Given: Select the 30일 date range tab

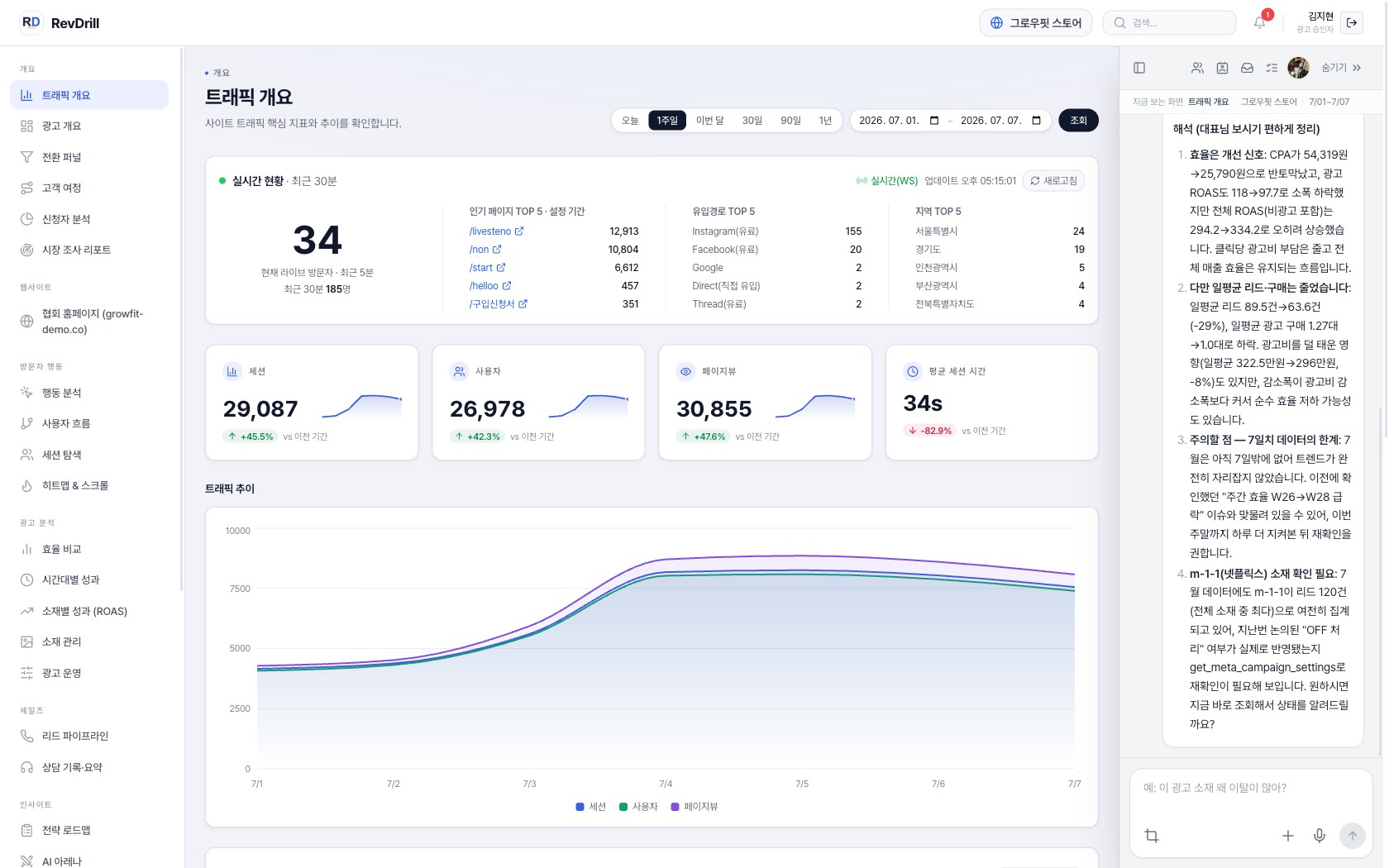Looking at the screenshot, I should (x=752, y=121).
